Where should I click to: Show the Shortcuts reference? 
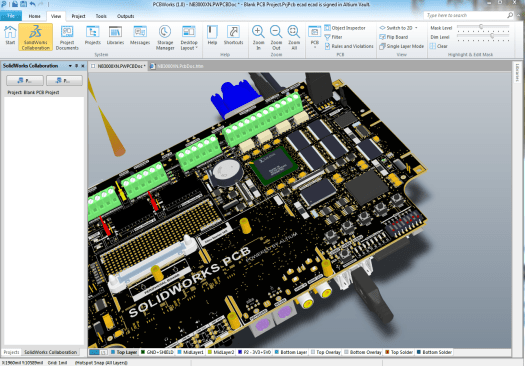click(x=233, y=35)
